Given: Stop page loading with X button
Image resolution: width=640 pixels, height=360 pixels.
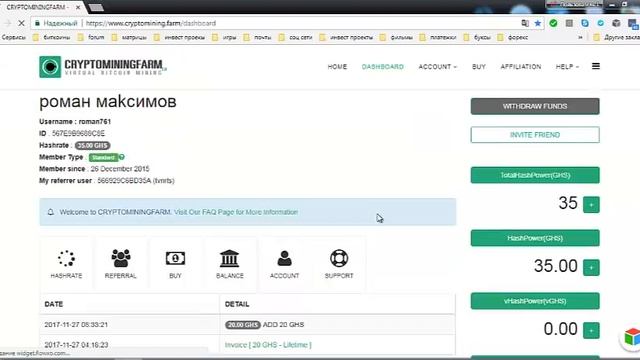Looking at the screenshot, I should (21, 23).
